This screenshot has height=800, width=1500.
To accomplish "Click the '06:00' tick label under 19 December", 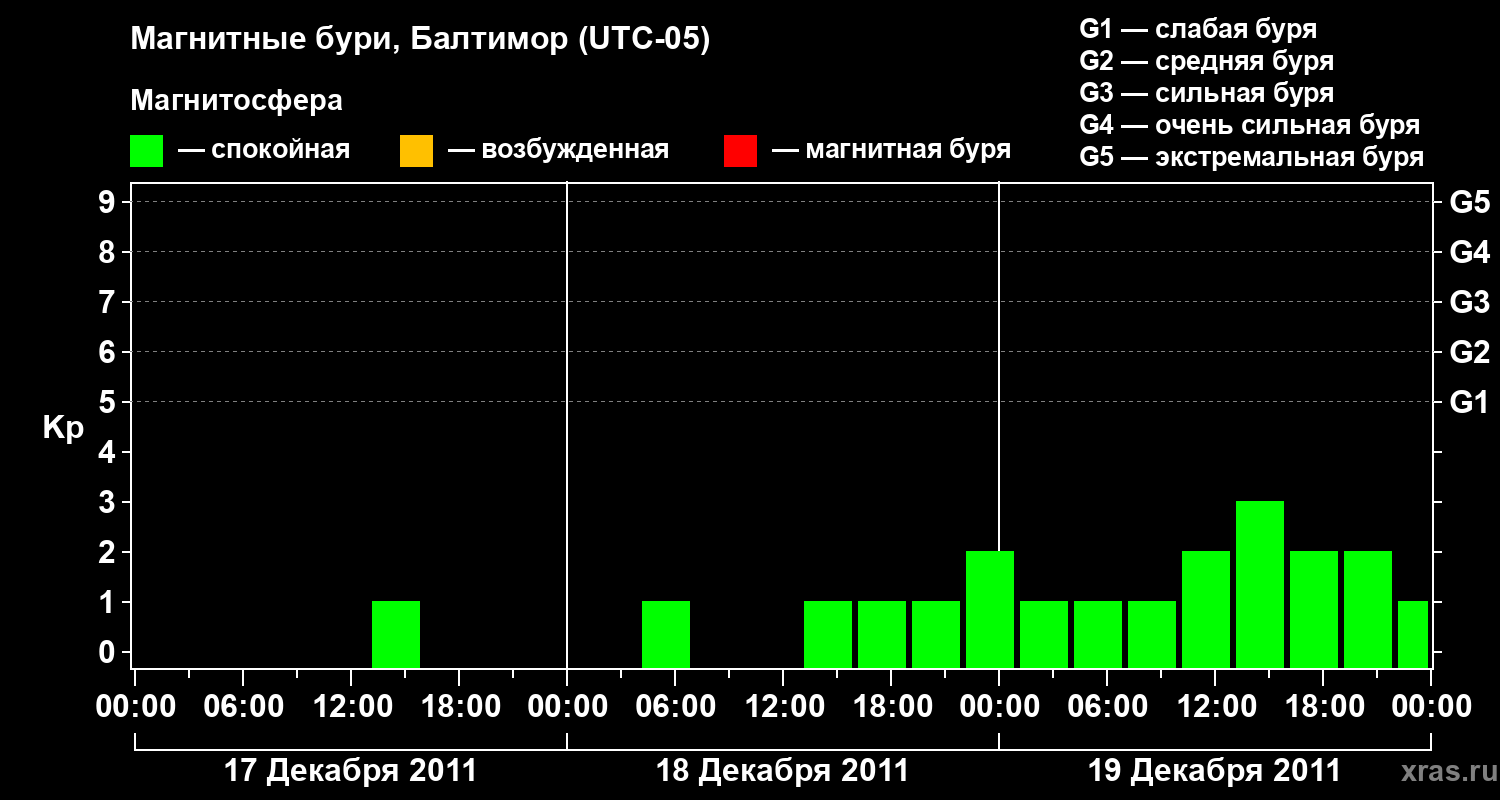I will tap(1107, 707).
